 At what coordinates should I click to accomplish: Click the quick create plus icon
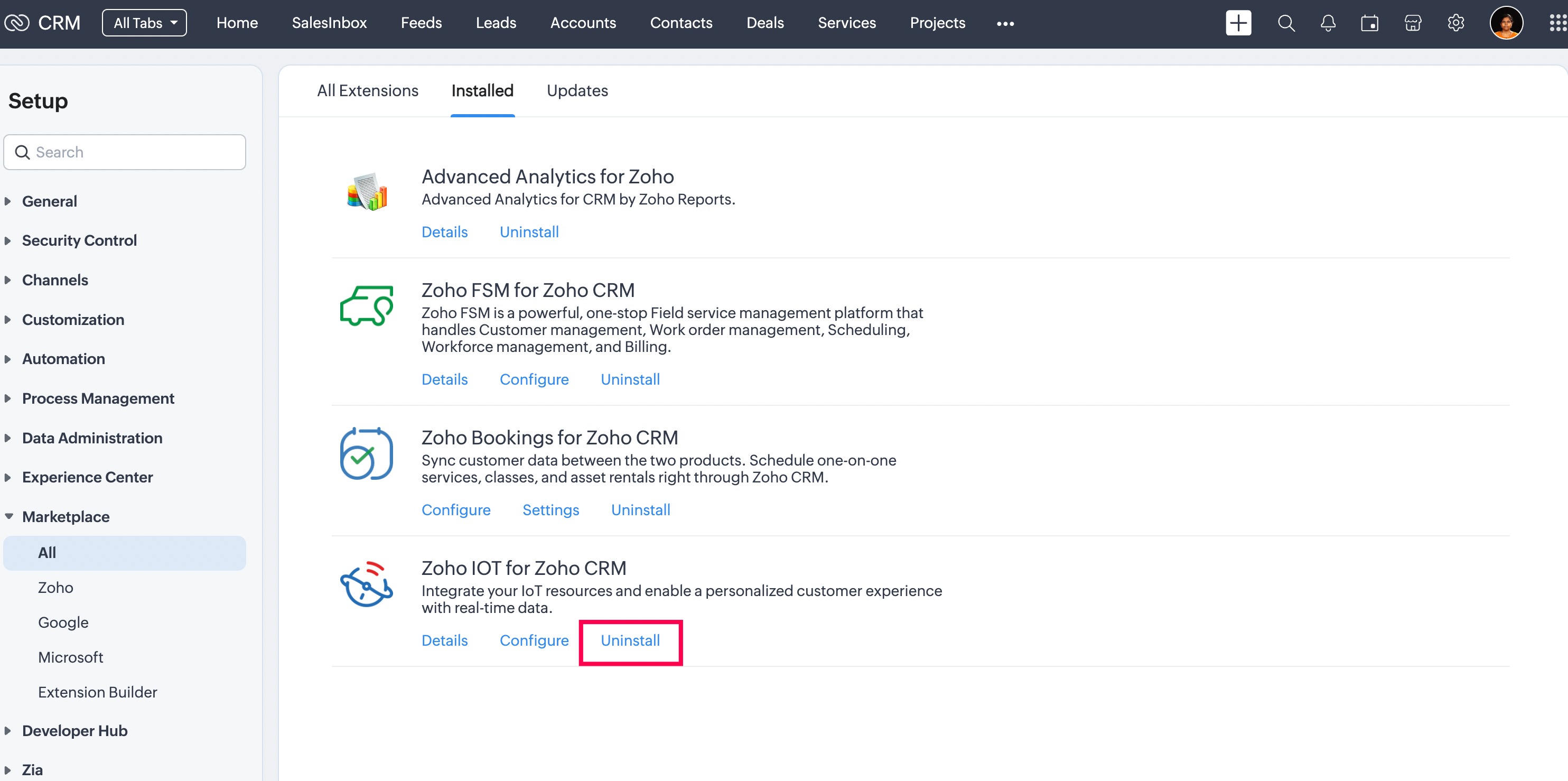[x=1238, y=23]
